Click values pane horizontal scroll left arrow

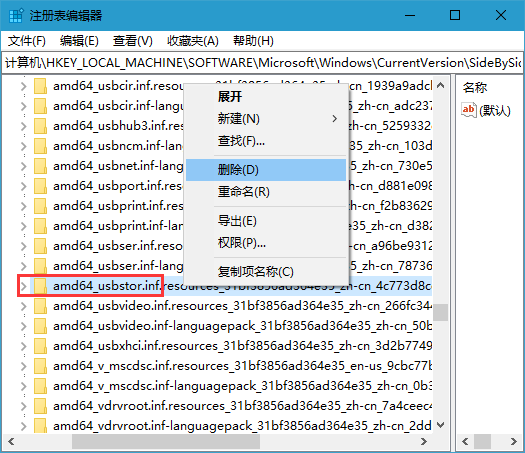tap(465, 441)
